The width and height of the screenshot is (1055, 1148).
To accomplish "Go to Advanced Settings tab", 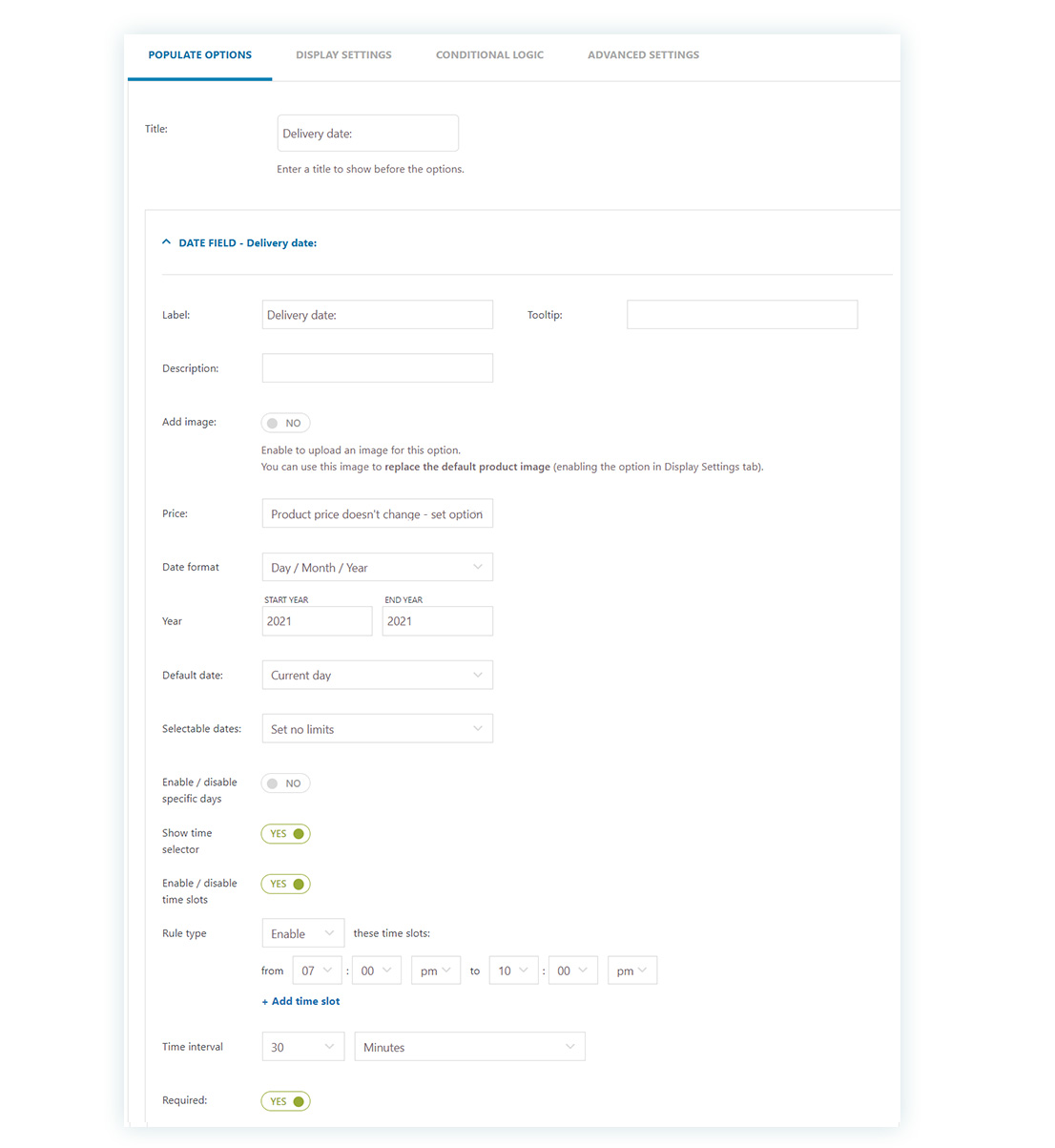I will click(x=643, y=55).
